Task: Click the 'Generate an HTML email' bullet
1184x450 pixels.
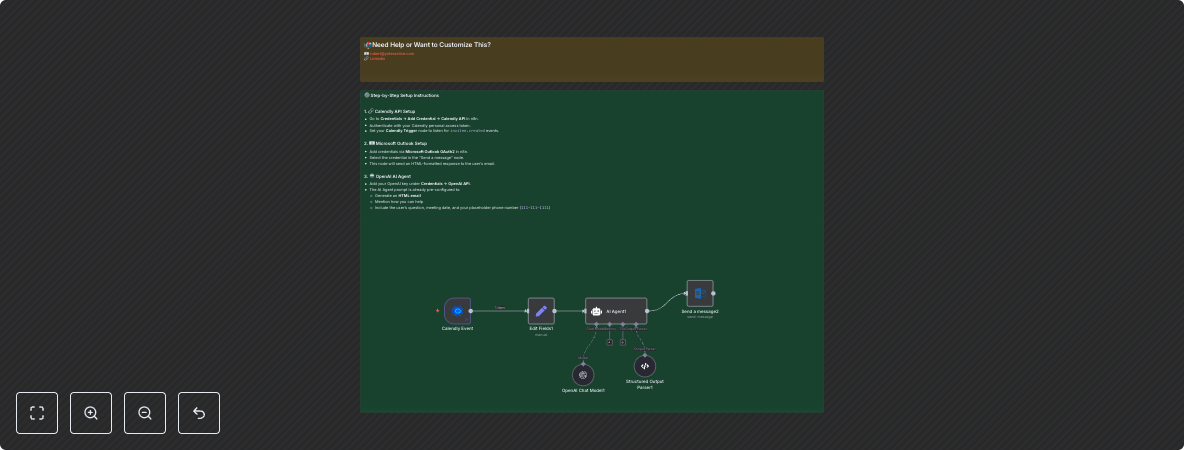Action: click(398, 196)
